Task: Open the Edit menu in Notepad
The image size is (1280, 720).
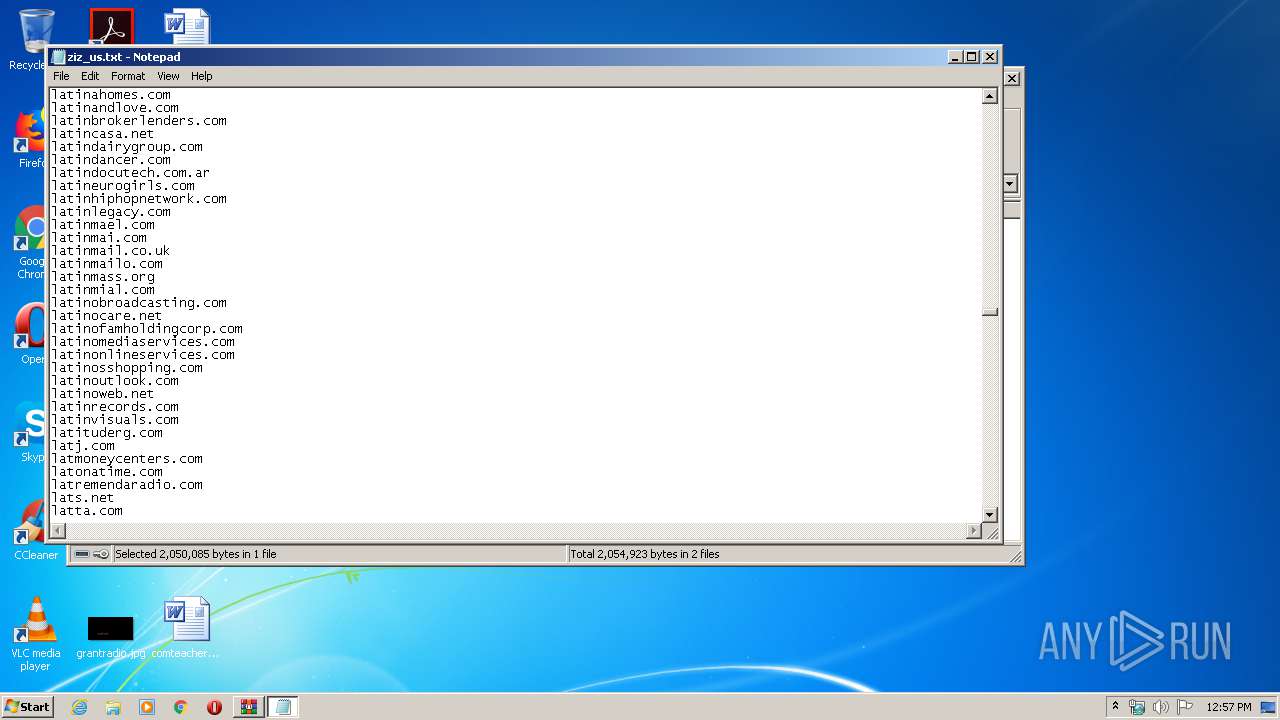Action: coord(90,76)
